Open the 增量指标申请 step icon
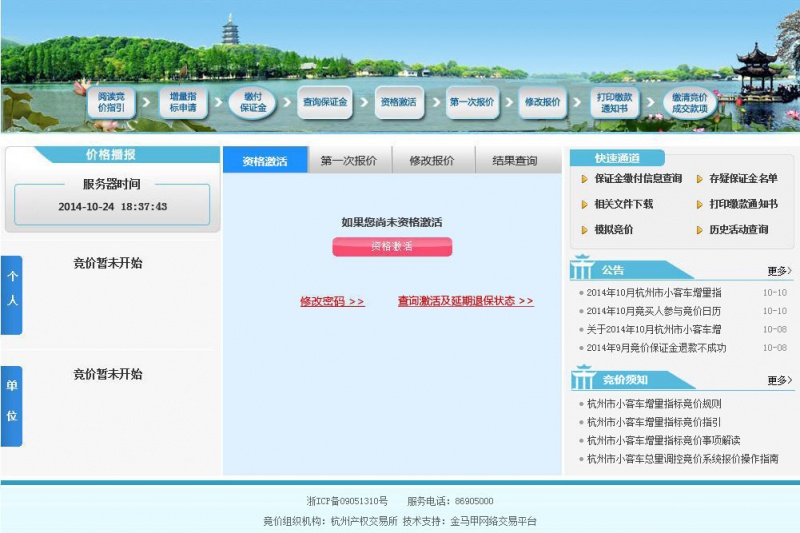 click(182, 102)
